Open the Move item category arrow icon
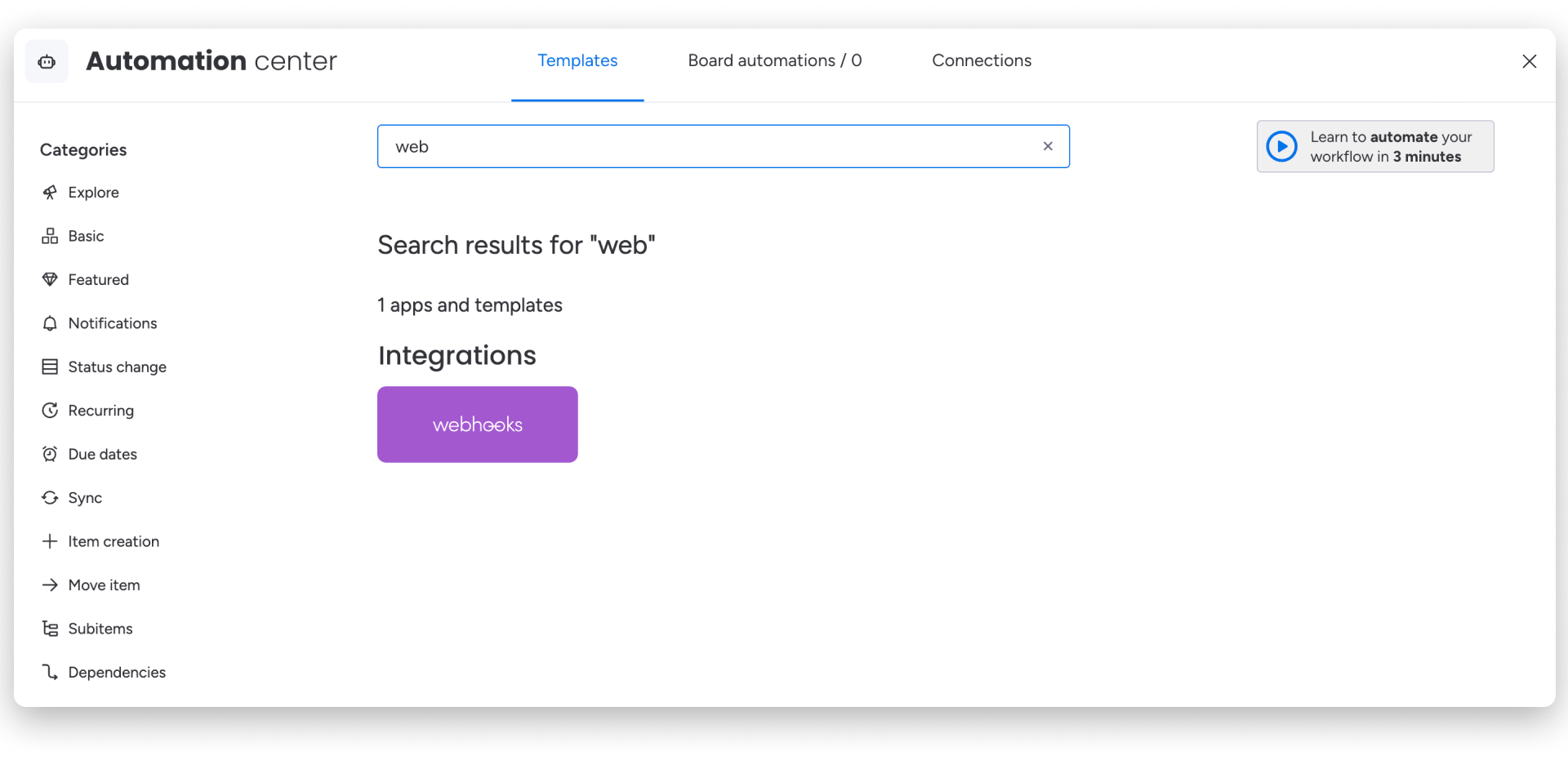1568x760 pixels. pos(50,585)
